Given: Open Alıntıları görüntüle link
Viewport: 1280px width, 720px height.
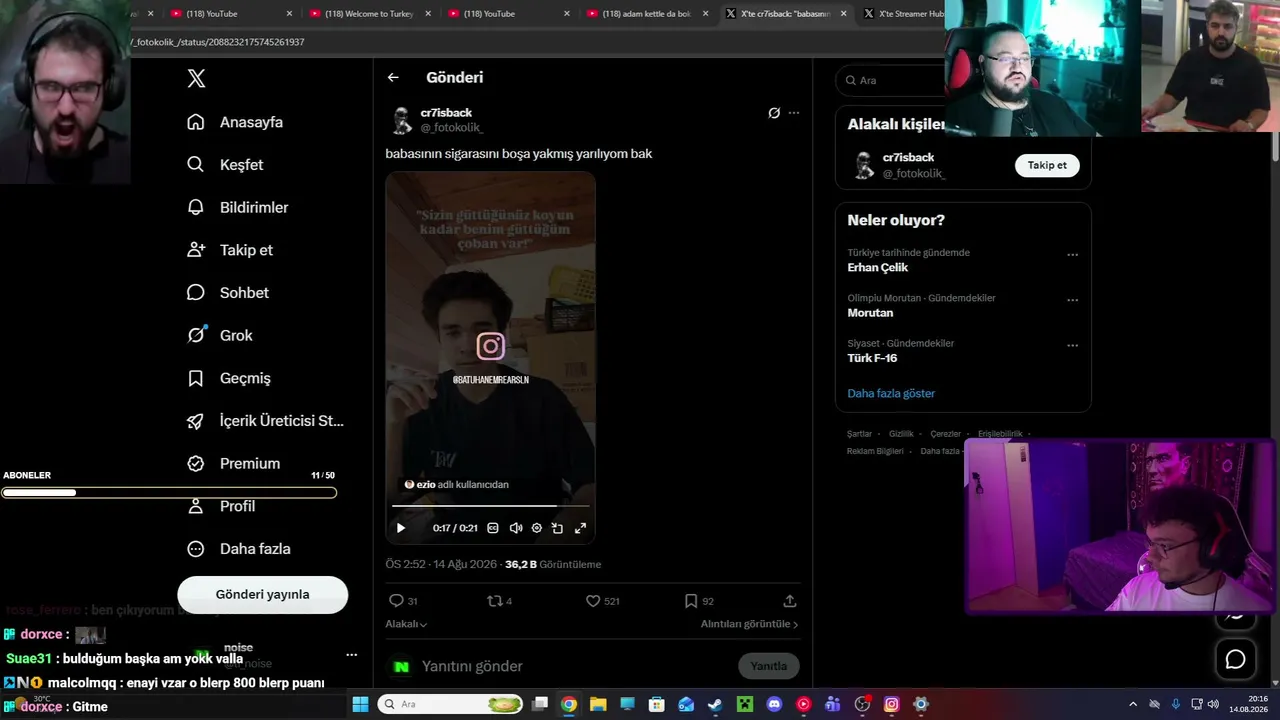Looking at the screenshot, I should (x=750, y=624).
